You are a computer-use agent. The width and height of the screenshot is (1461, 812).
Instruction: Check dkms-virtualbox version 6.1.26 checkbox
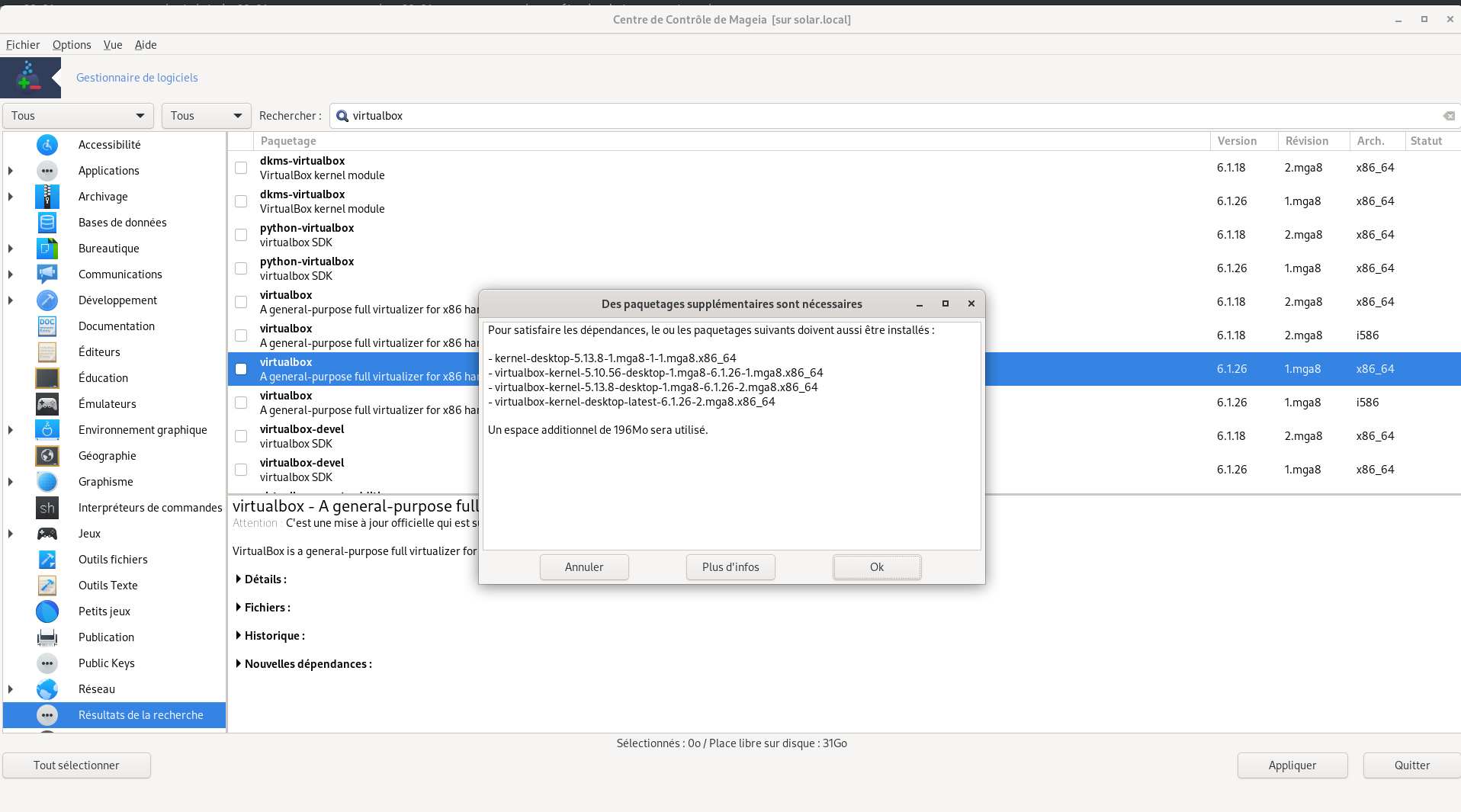(241, 201)
